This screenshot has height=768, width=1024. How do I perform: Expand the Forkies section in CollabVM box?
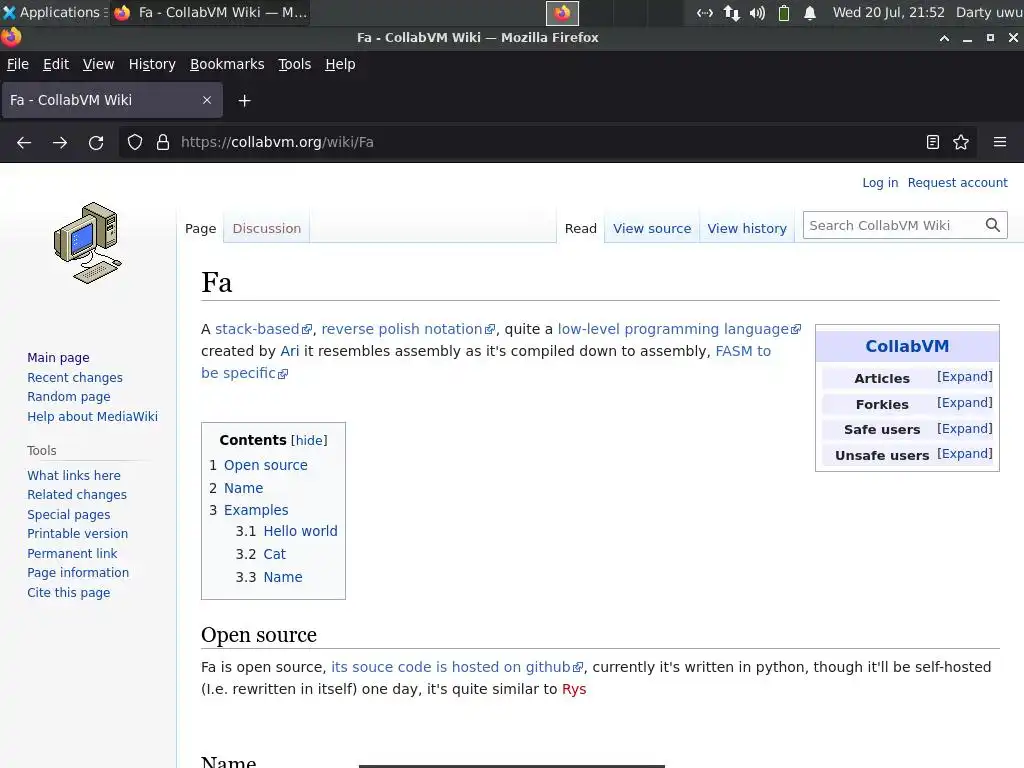tap(965, 403)
